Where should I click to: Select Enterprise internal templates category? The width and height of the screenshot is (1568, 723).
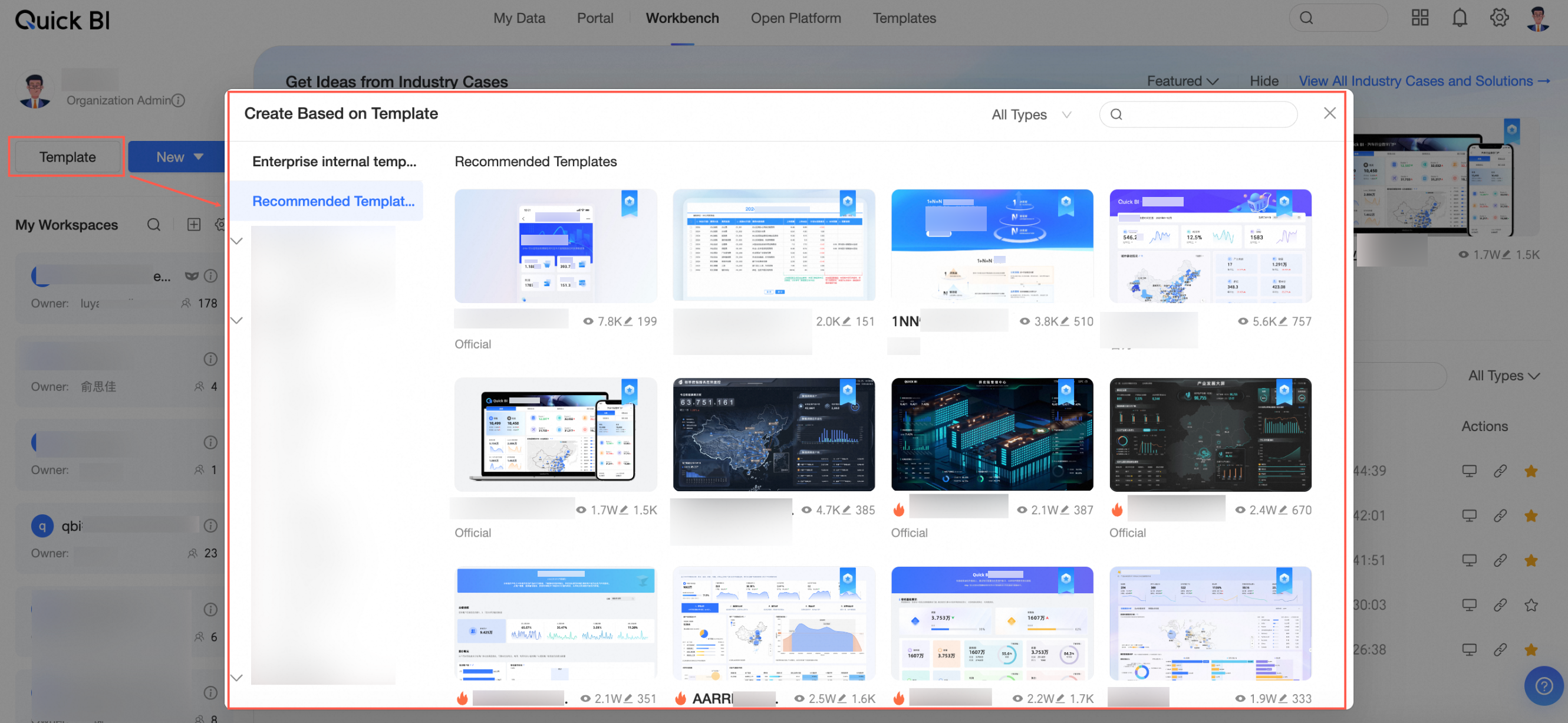[x=334, y=162]
